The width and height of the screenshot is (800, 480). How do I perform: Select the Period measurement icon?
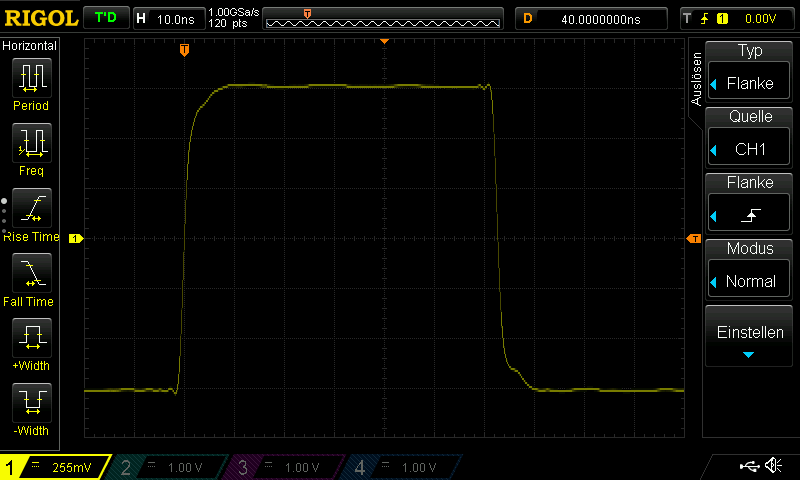pyautogui.click(x=32, y=78)
